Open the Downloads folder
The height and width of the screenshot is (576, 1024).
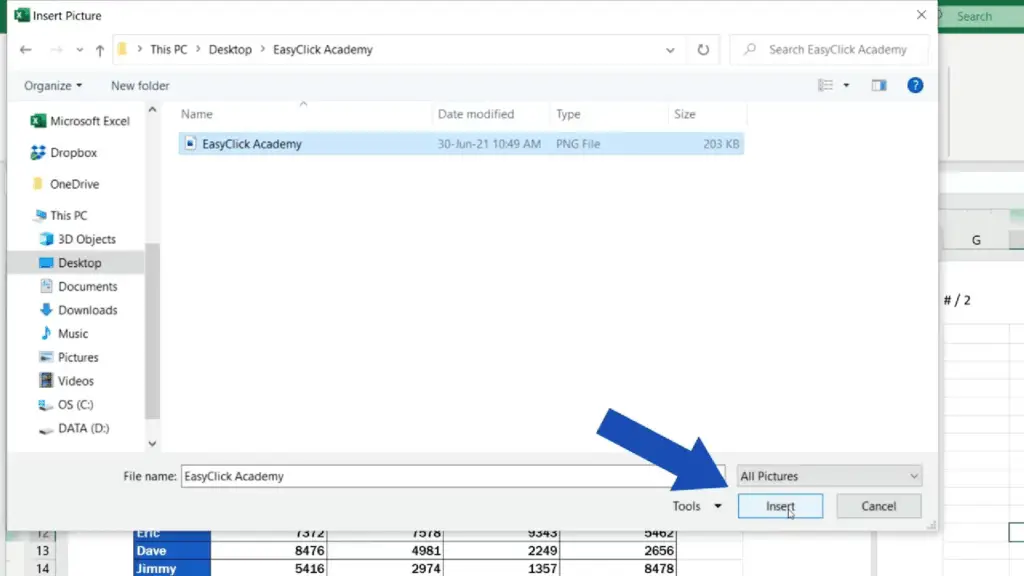tap(78, 310)
